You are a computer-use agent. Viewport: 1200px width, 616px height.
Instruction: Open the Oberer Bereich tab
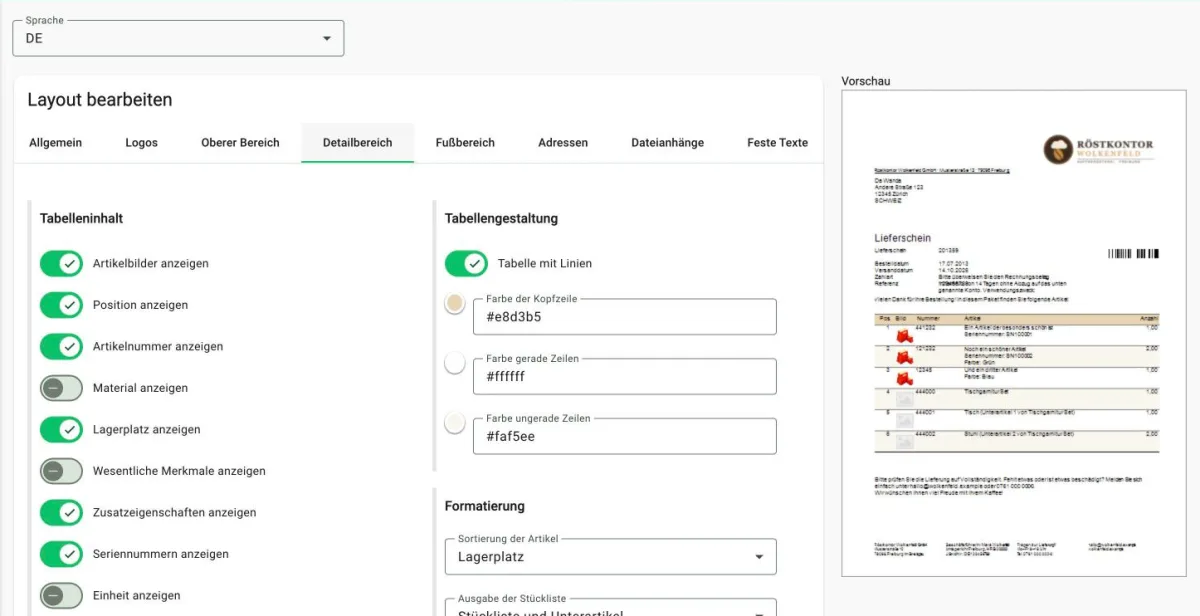tap(240, 143)
